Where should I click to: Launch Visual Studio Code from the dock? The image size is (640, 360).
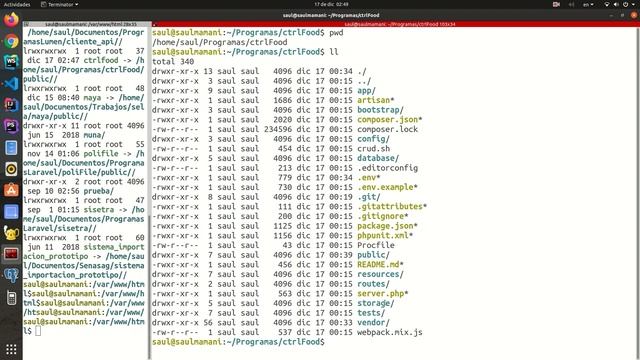11,84
